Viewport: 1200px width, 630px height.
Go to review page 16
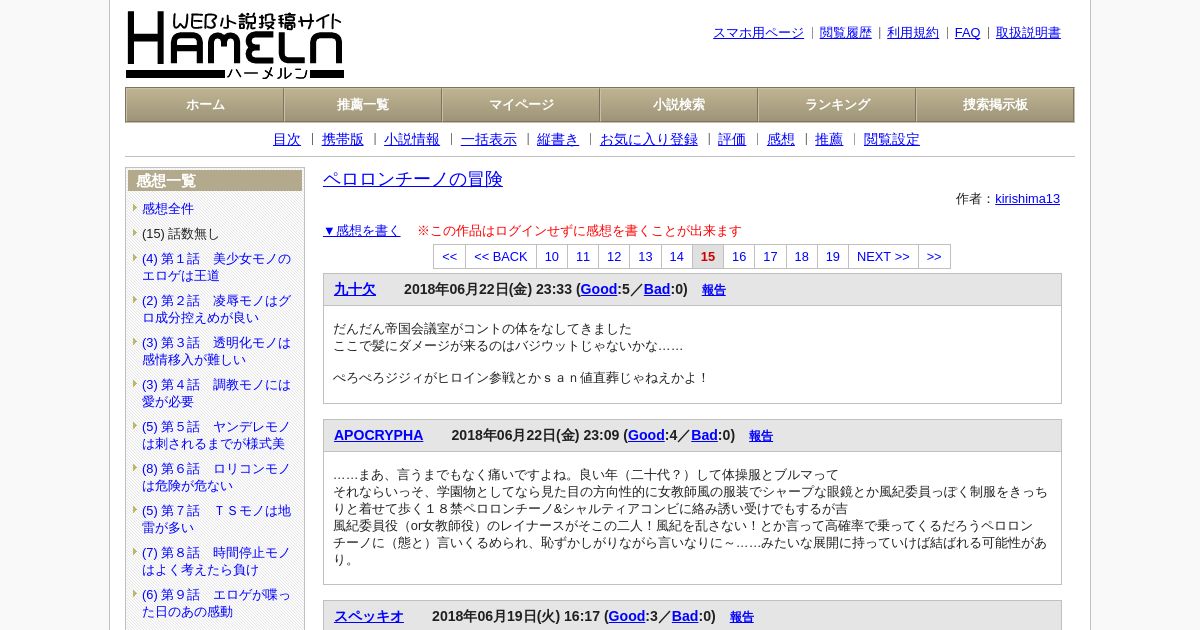click(739, 257)
